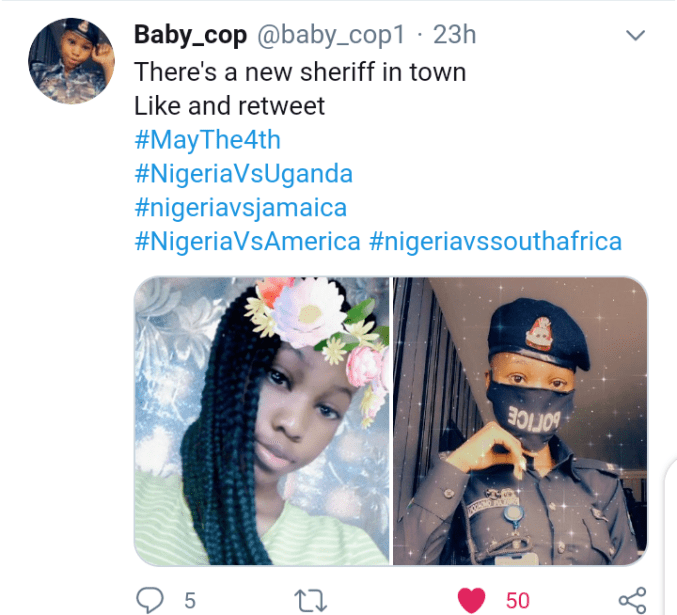Open Baby_cop's profile avatar
This screenshot has height=615, width=677.
pos(69,60)
